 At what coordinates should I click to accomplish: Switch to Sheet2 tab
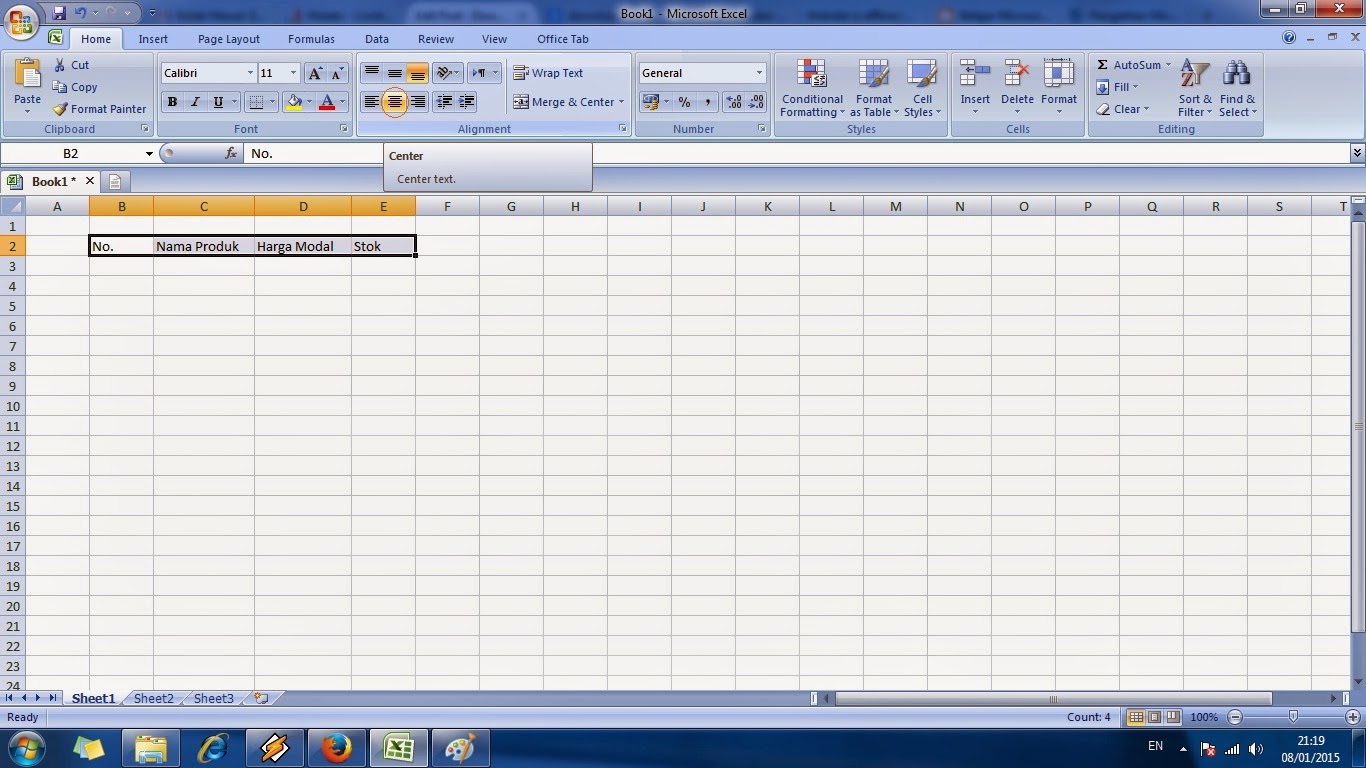pos(154,699)
